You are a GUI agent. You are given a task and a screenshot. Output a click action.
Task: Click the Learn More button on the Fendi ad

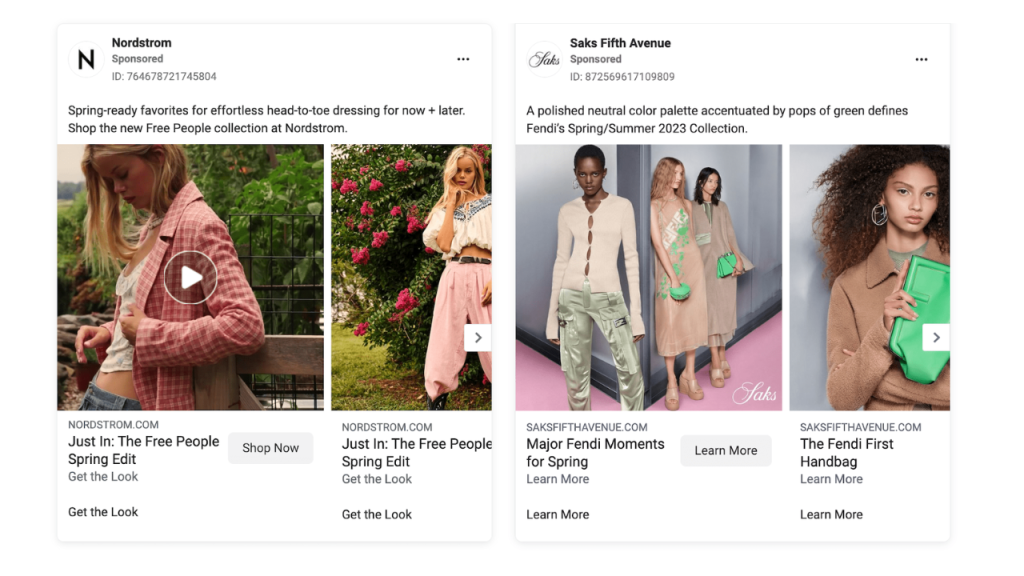pyautogui.click(x=726, y=450)
